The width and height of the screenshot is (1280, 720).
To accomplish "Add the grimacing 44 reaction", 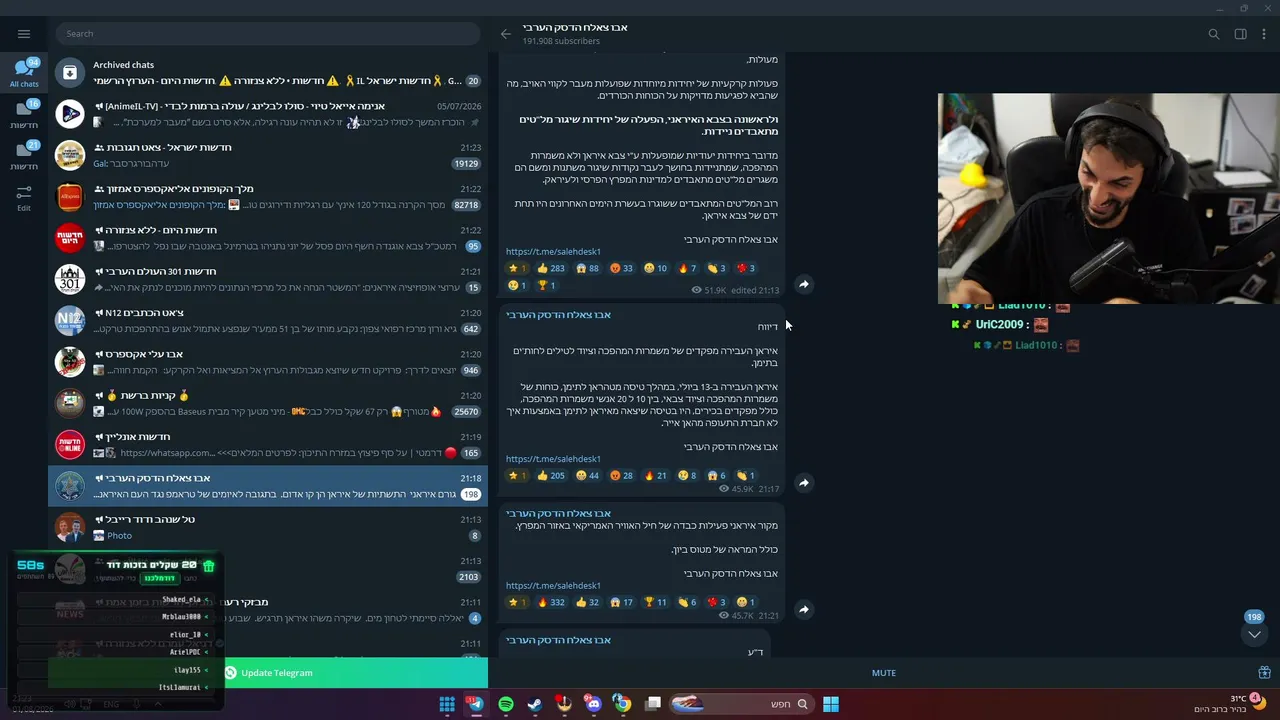I will coord(587,475).
